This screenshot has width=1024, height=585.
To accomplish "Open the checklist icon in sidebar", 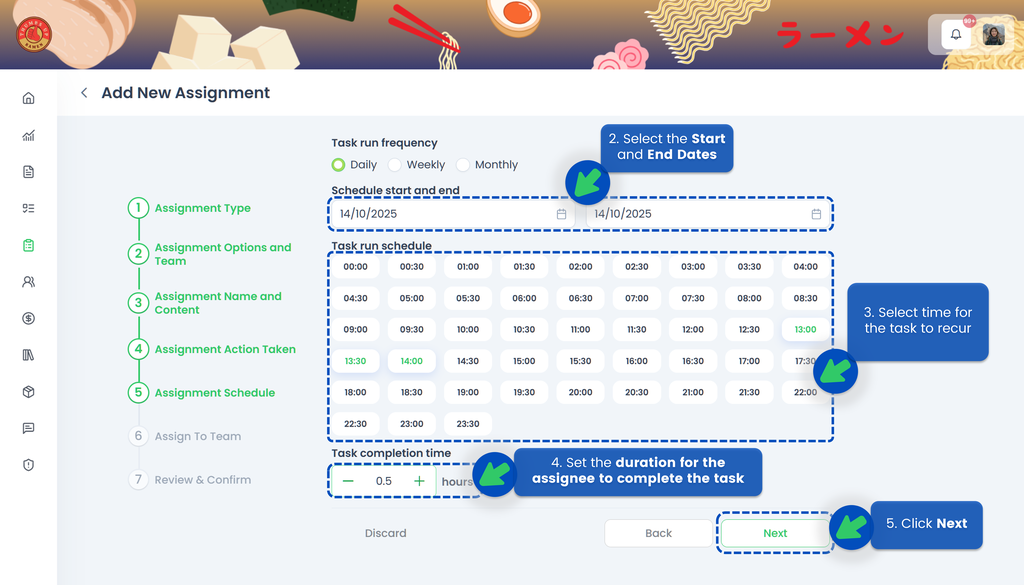I will tap(28, 208).
